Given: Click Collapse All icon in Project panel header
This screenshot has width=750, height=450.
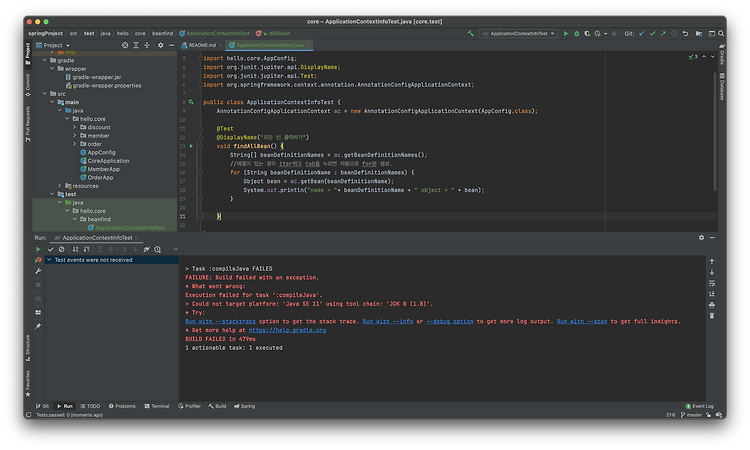Looking at the screenshot, I should 147,45.
